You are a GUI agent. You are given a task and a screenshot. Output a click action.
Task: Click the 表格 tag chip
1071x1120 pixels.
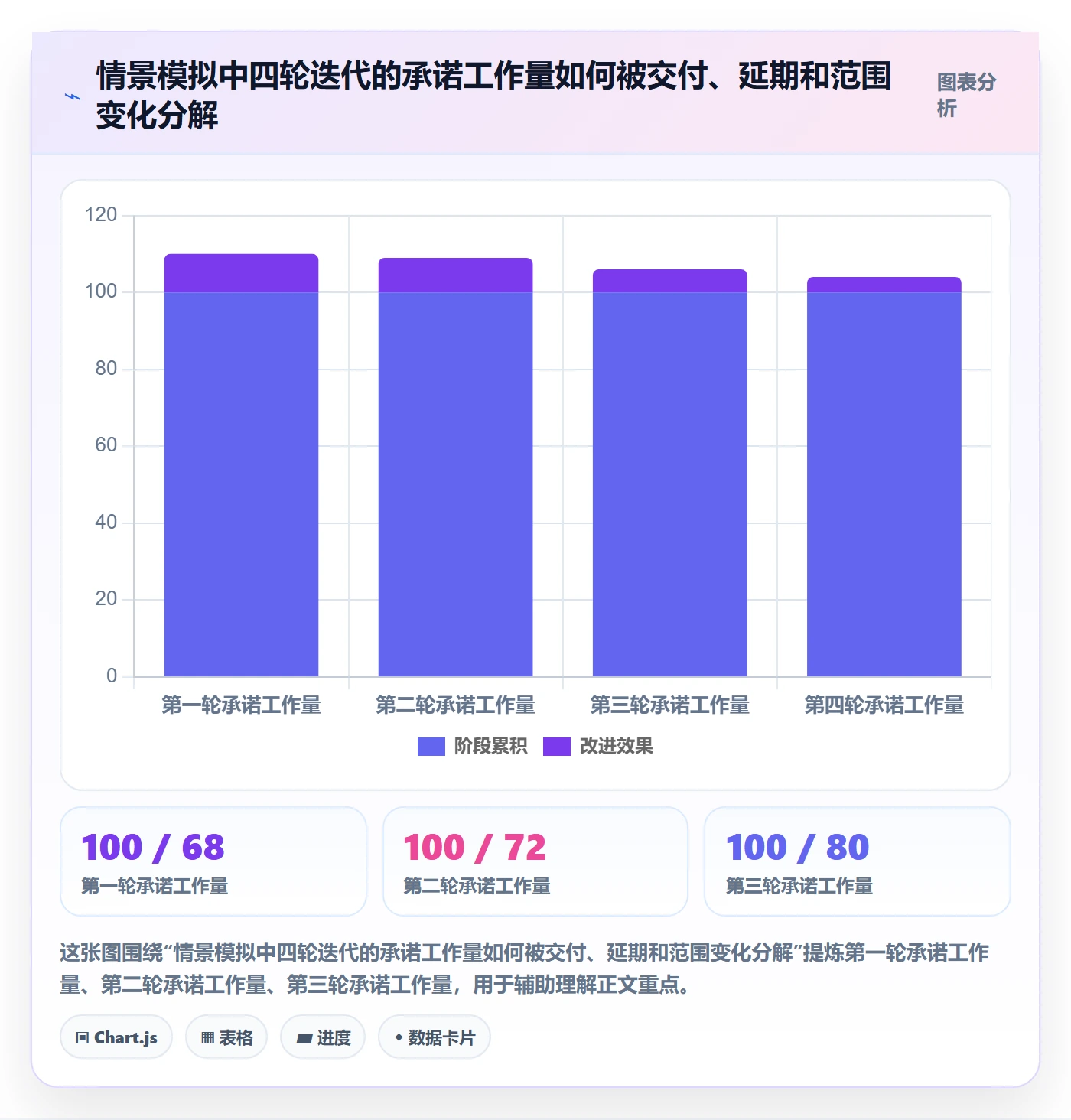(x=226, y=1037)
